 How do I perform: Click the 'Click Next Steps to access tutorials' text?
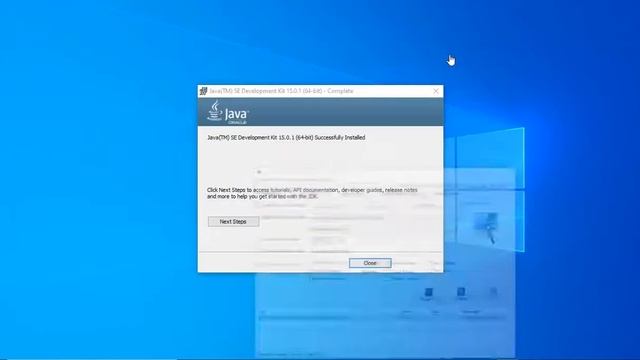(312, 193)
